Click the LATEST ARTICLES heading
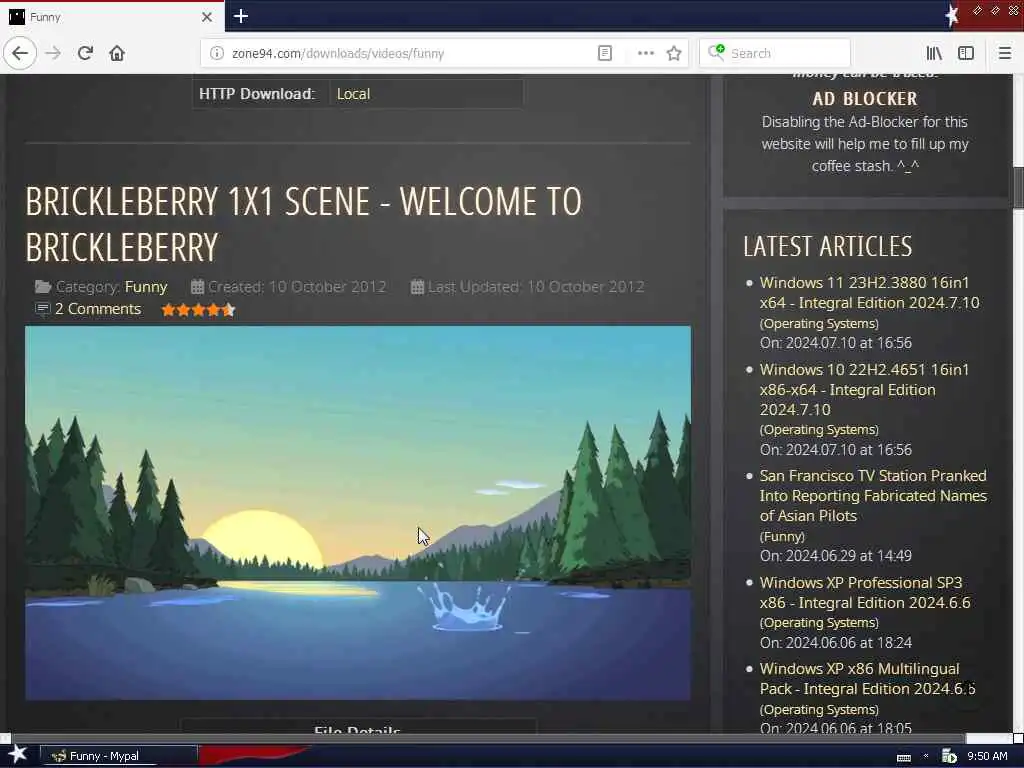This screenshot has width=1024, height=768. [827, 246]
